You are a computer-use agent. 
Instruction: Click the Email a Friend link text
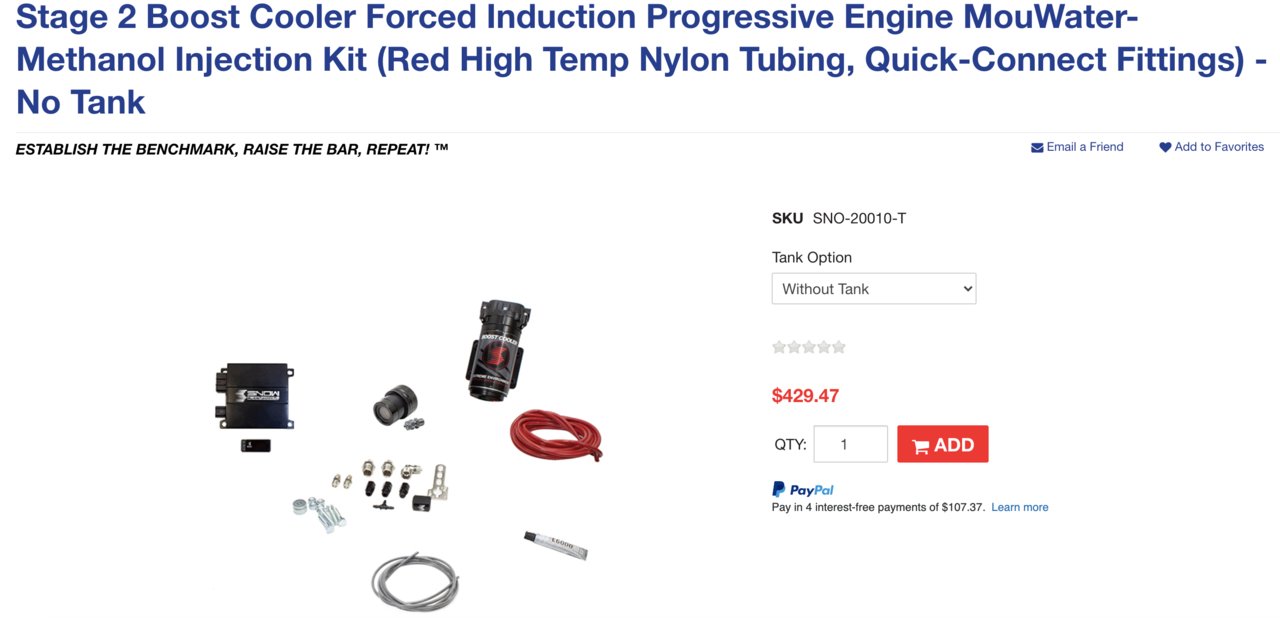click(1085, 147)
